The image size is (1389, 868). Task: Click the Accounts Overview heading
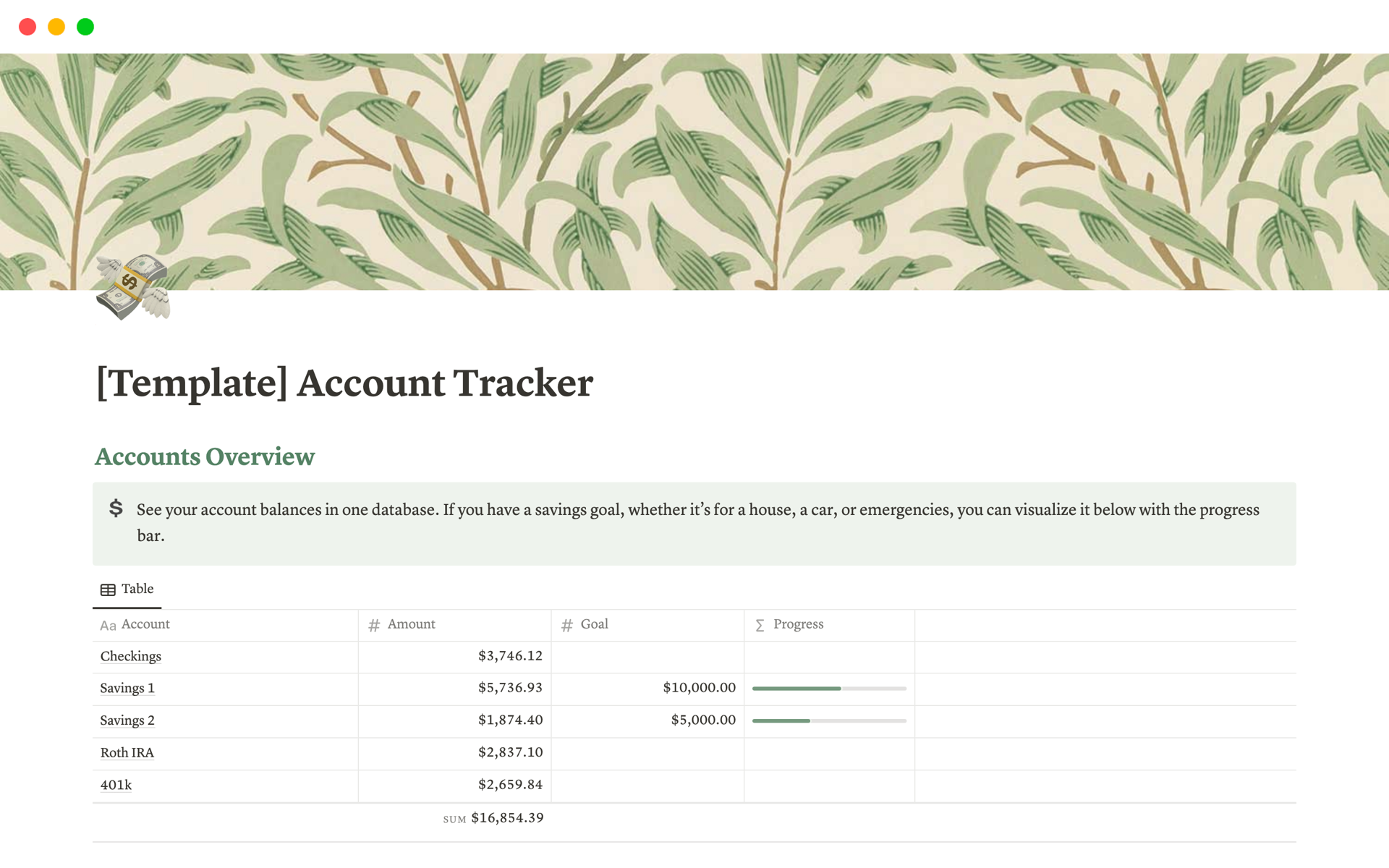(205, 457)
